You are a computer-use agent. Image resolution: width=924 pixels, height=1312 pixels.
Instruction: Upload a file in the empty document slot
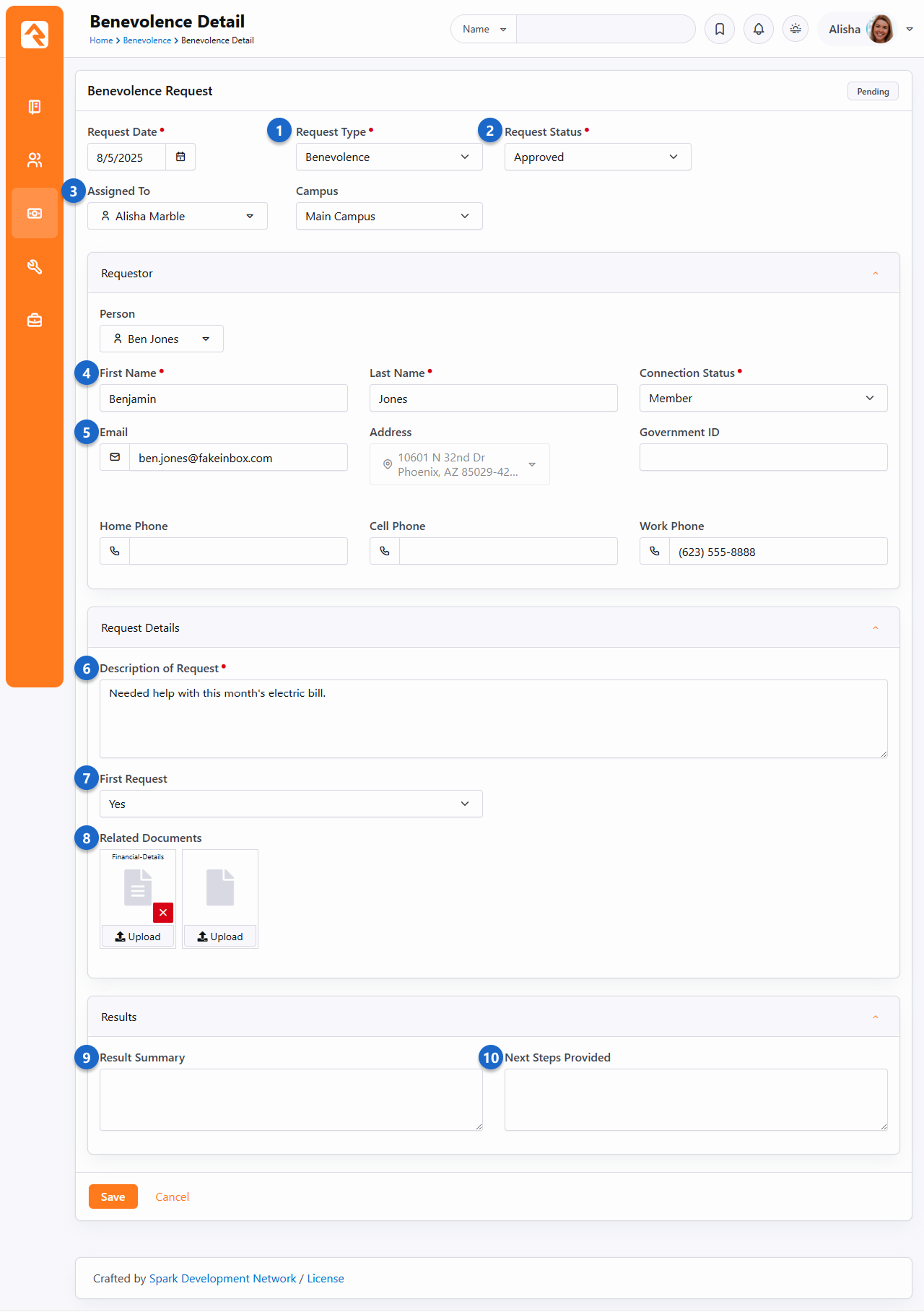[220, 937]
